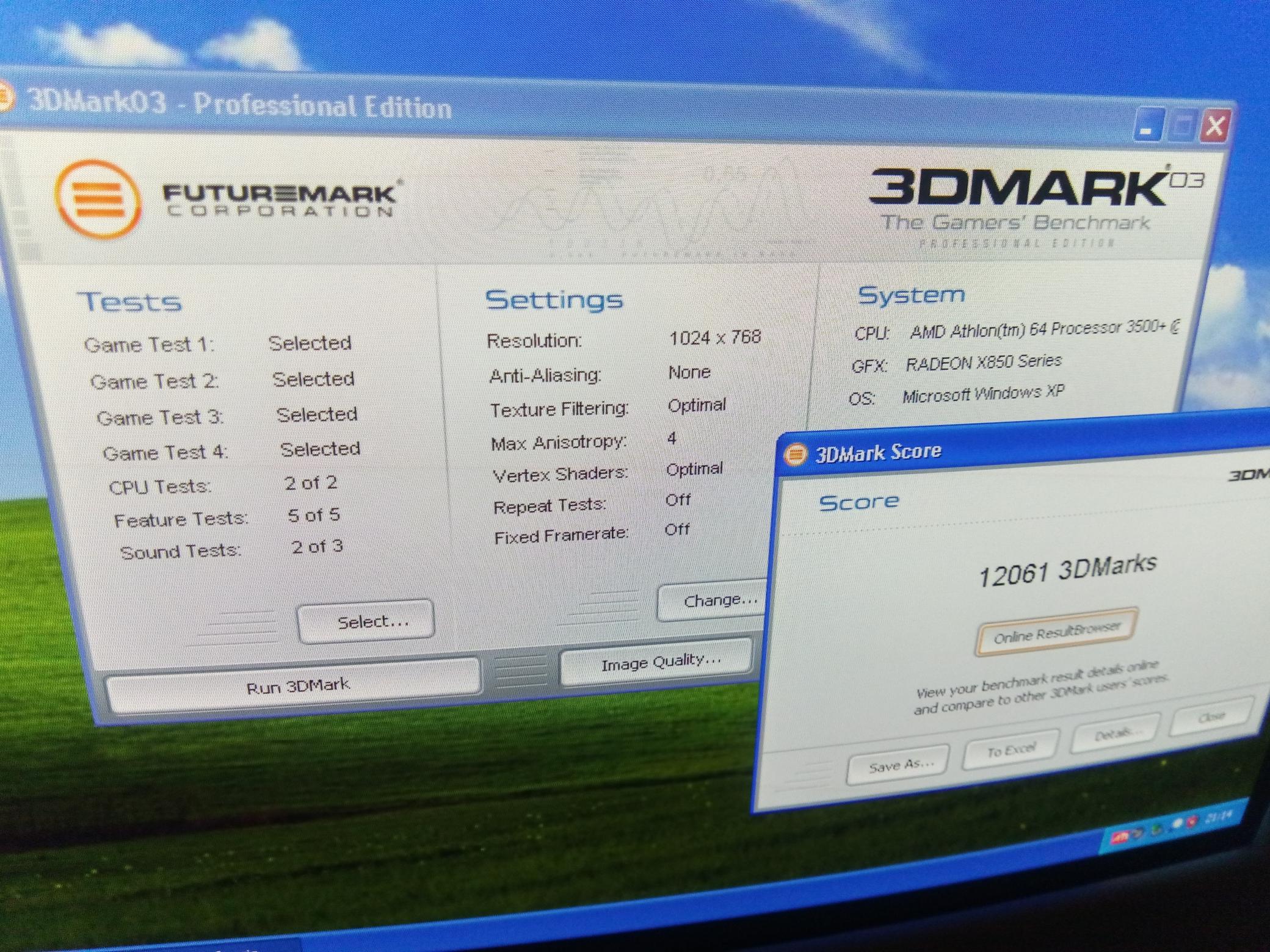Click the red security shield tray icon
Viewport: 1270px width, 952px height.
tap(1192, 822)
